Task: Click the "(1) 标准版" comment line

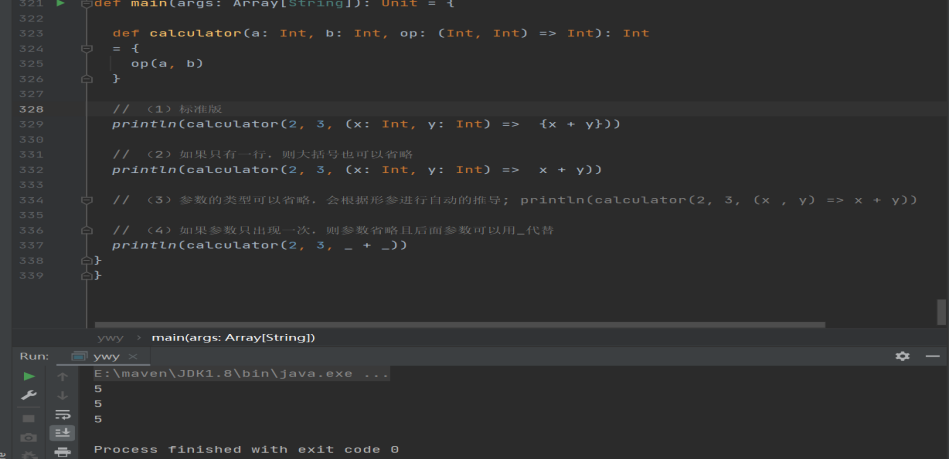Action: pos(168,109)
